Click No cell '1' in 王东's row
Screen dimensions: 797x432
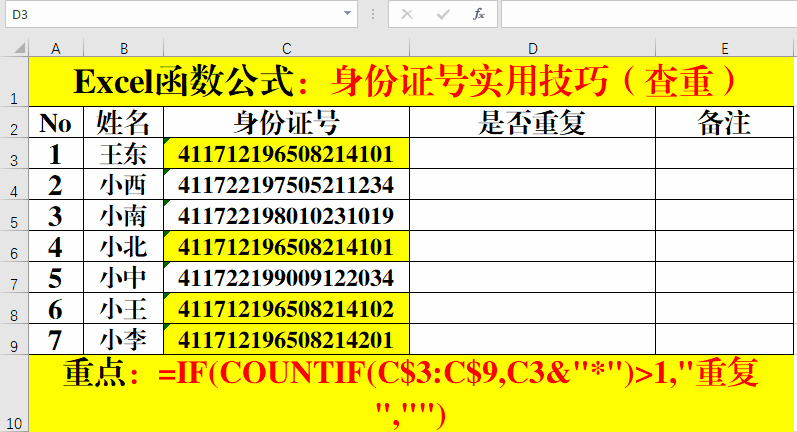(56, 153)
